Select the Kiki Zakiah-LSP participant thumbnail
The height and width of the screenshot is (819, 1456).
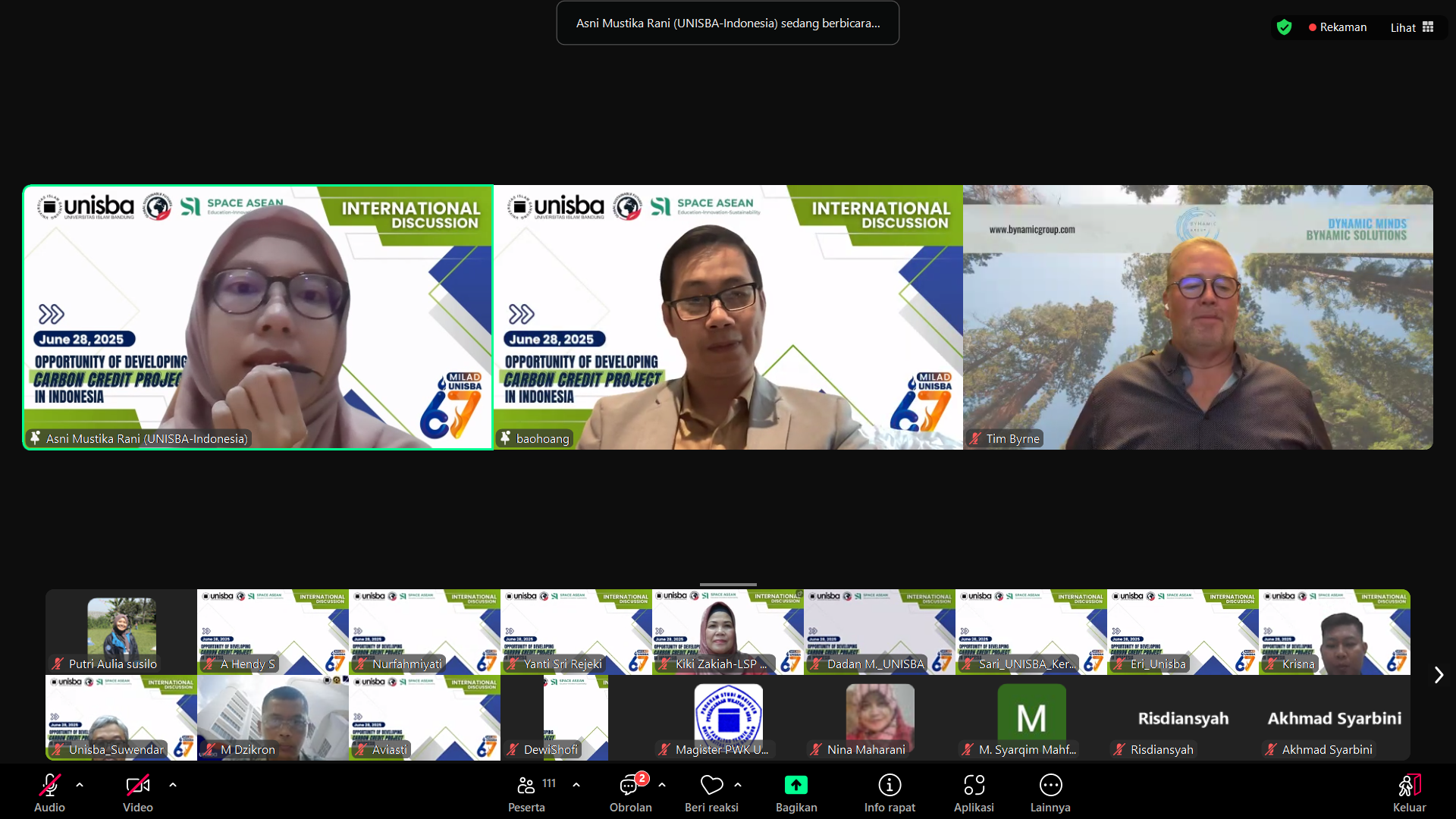click(727, 632)
